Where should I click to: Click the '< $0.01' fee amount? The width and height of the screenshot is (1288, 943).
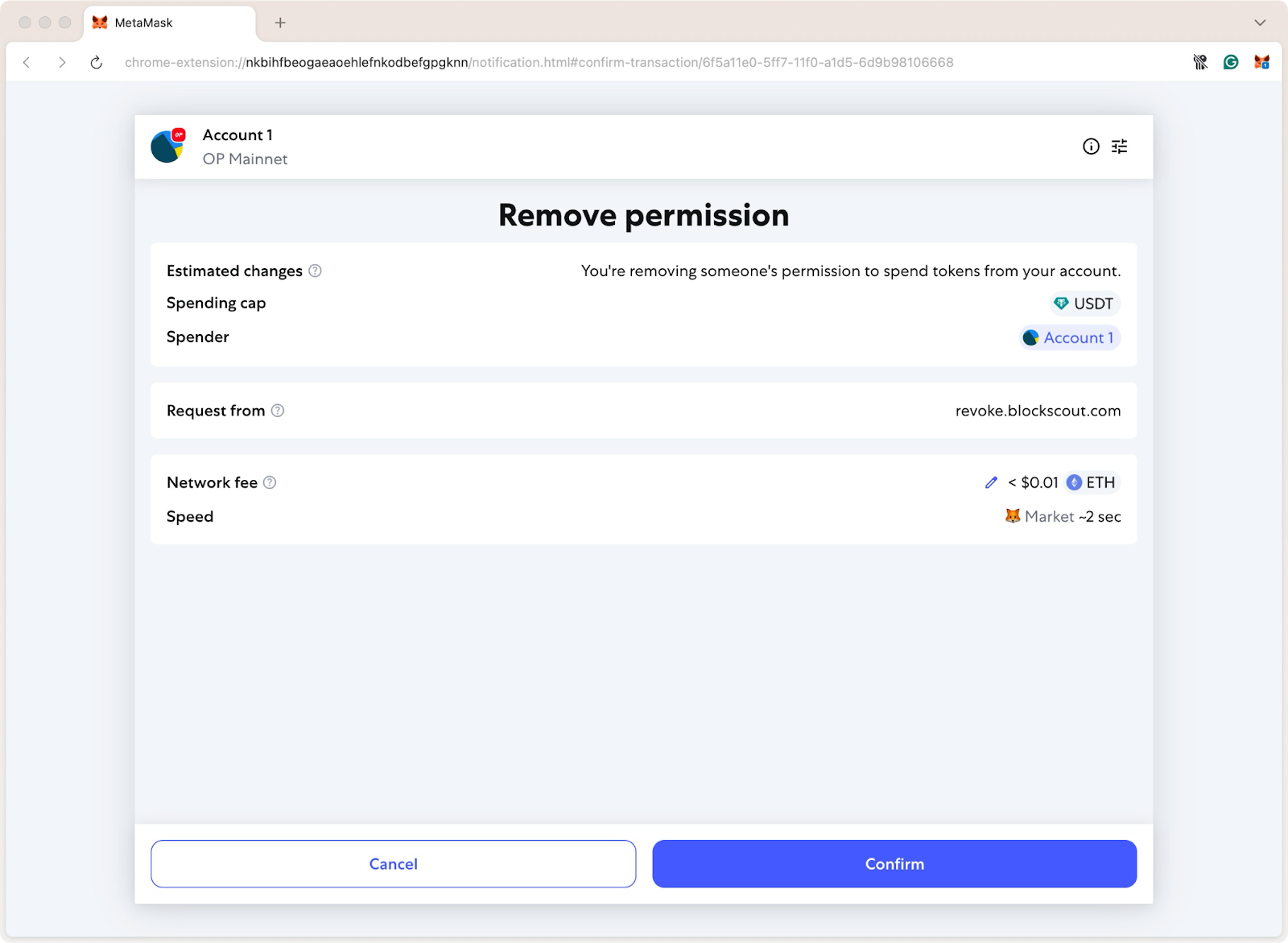tap(1033, 482)
